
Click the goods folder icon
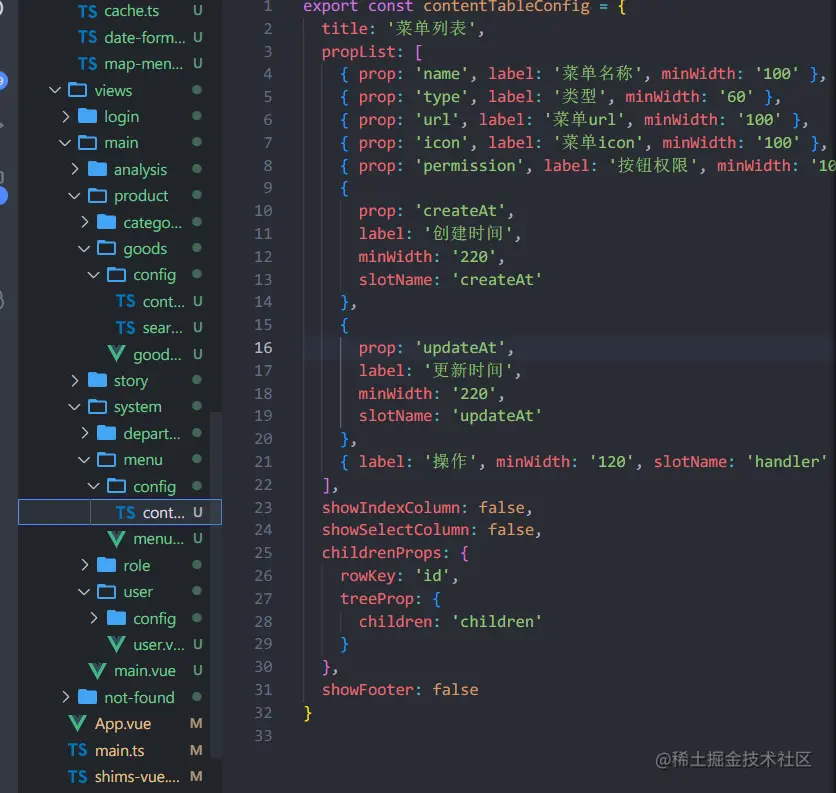(107, 249)
